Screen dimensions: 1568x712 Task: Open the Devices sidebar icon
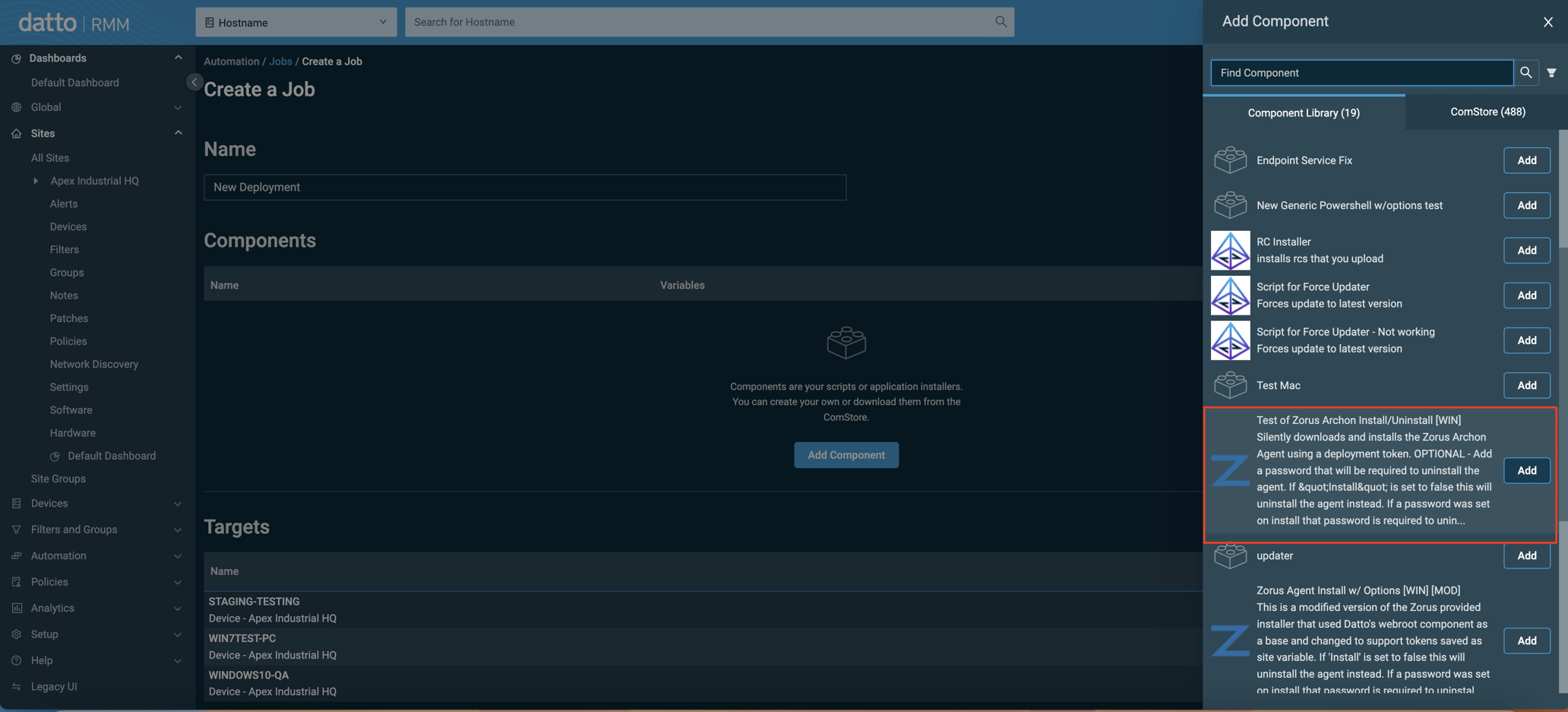pos(16,503)
